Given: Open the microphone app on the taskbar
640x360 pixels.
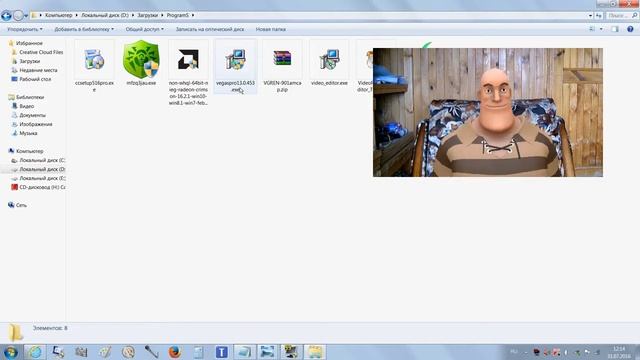Looking at the screenshot, I should click(151, 352).
